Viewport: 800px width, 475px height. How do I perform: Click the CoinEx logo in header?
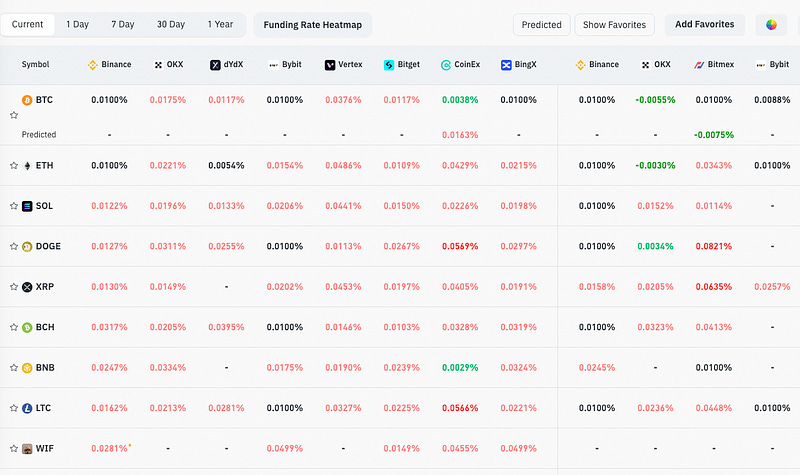point(446,65)
